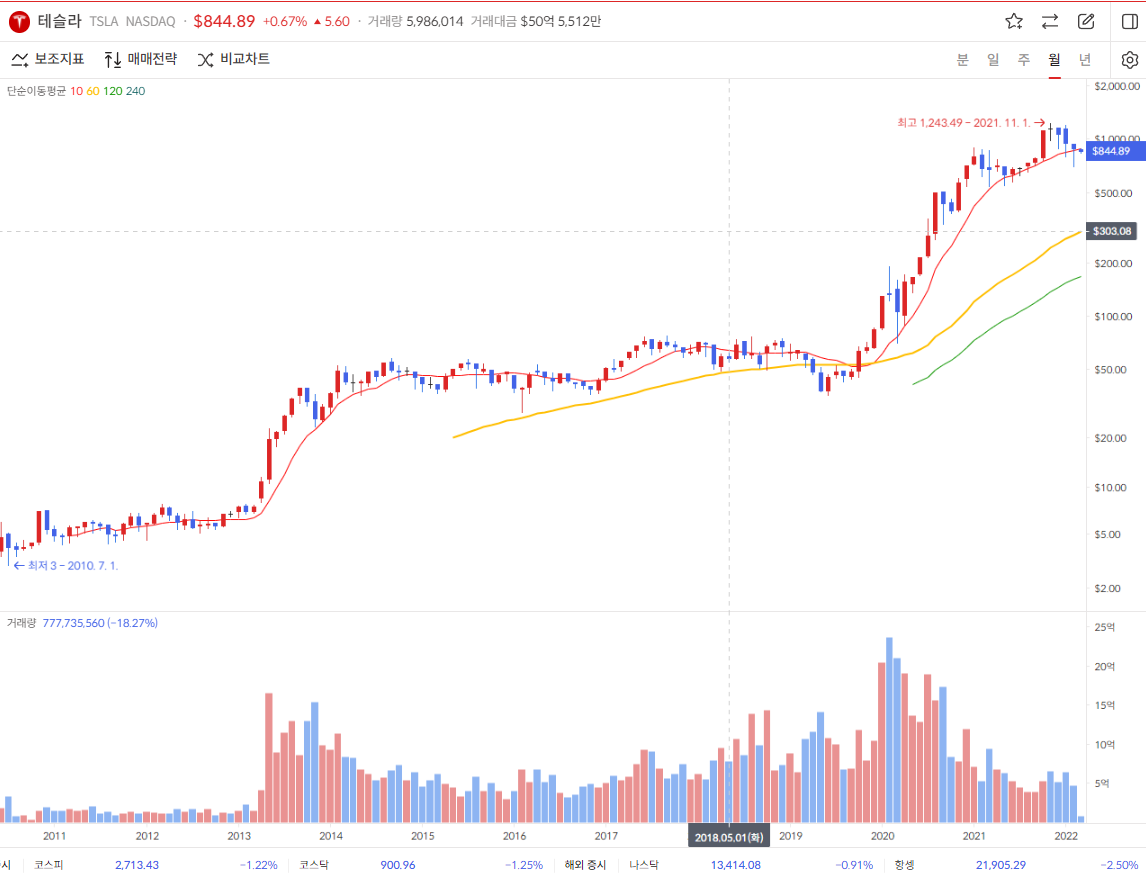The height and width of the screenshot is (881, 1146).
Task: Click the orange 60 moving average value
Action: [x=93, y=91]
